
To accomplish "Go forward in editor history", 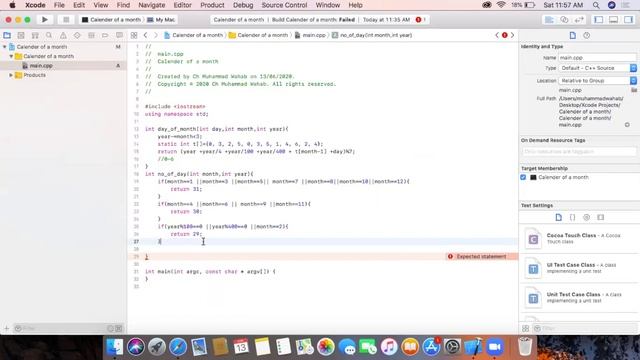I will click(x=156, y=36).
